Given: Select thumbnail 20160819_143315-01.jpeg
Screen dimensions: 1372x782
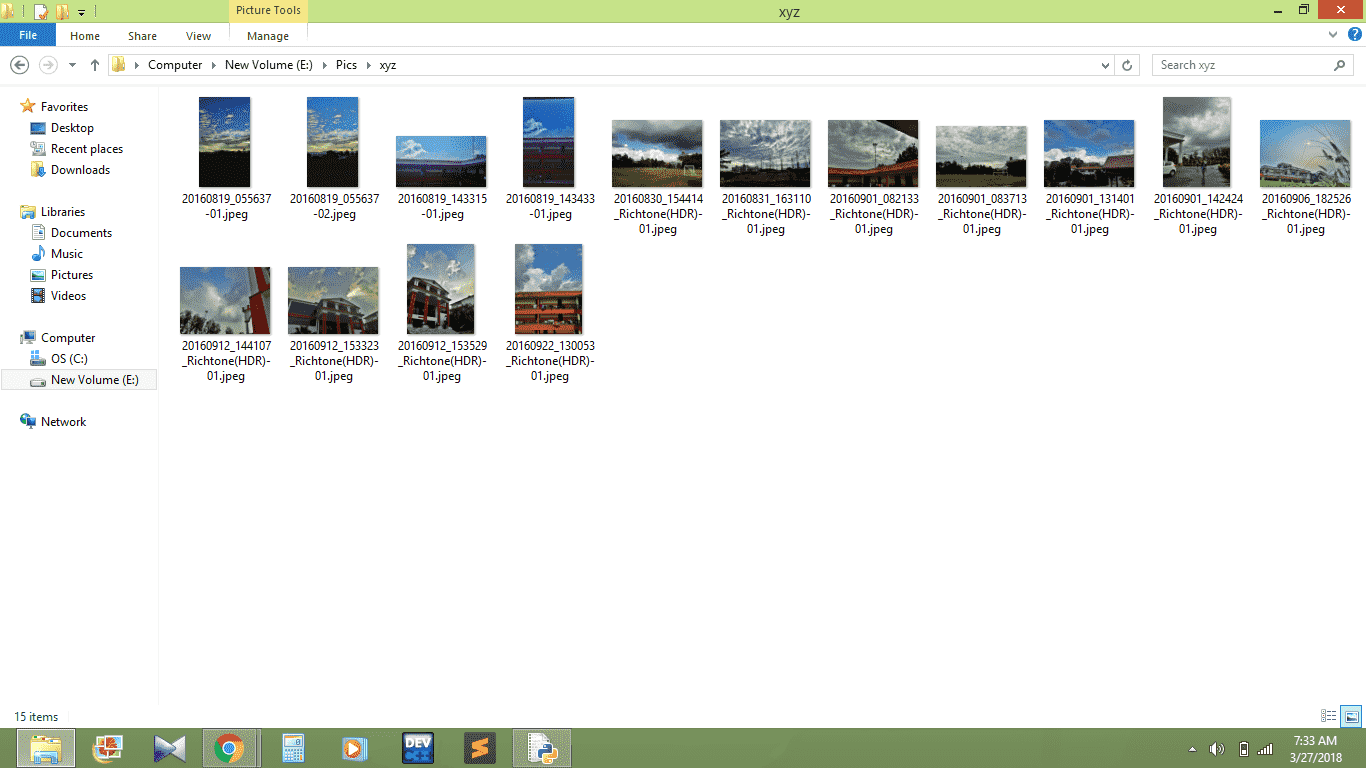Looking at the screenshot, I should pyautogui.click(x=441, y=160).
